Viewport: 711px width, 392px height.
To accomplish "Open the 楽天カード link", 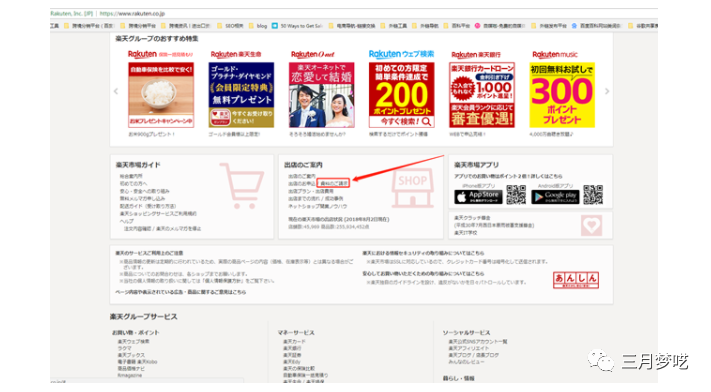I will click(x=294, y=341).
